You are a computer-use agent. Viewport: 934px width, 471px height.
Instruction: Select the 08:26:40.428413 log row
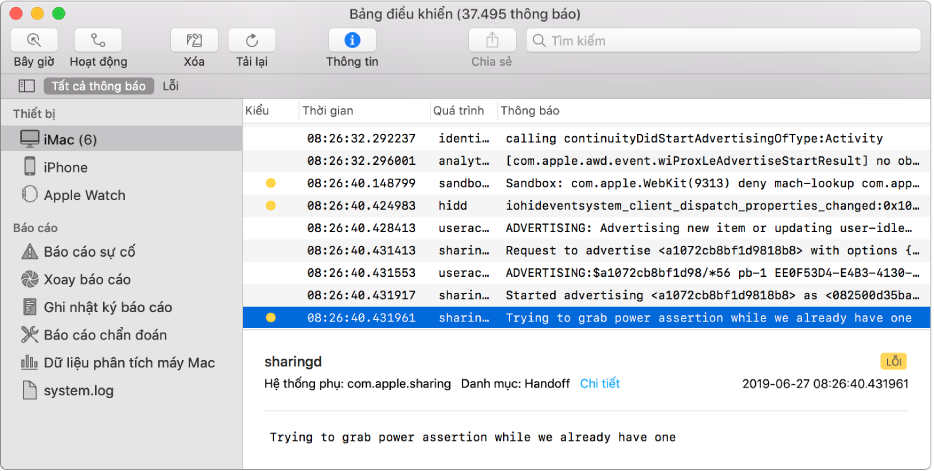click(x=586, y=228)
